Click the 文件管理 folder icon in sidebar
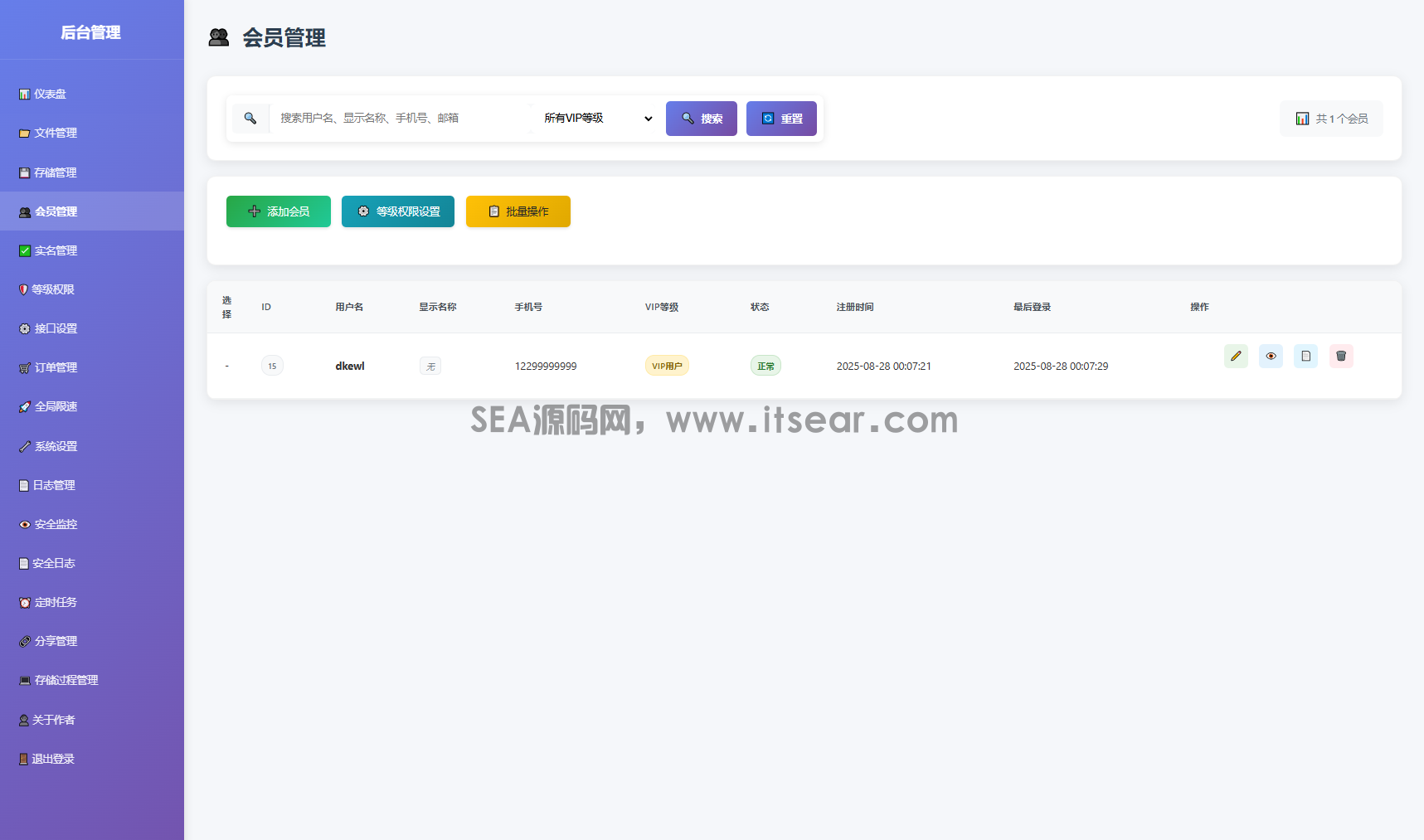This screenshot has height=840, width=1424. [x=25, y=134]
